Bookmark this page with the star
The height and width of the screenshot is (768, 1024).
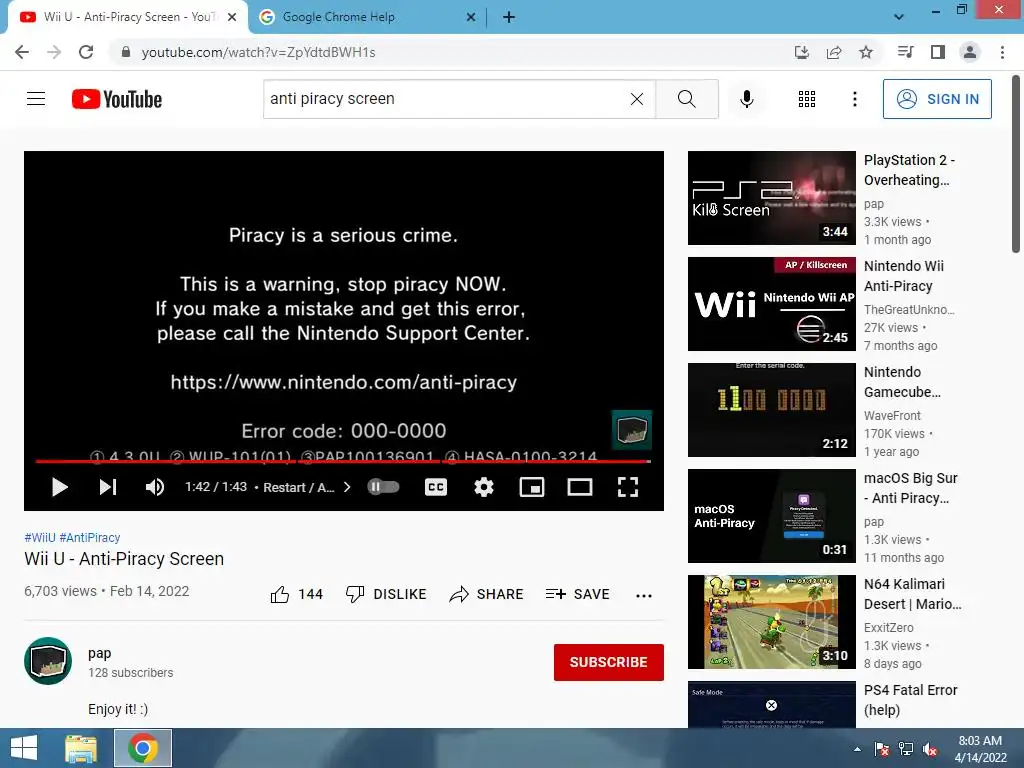[866, 52]
